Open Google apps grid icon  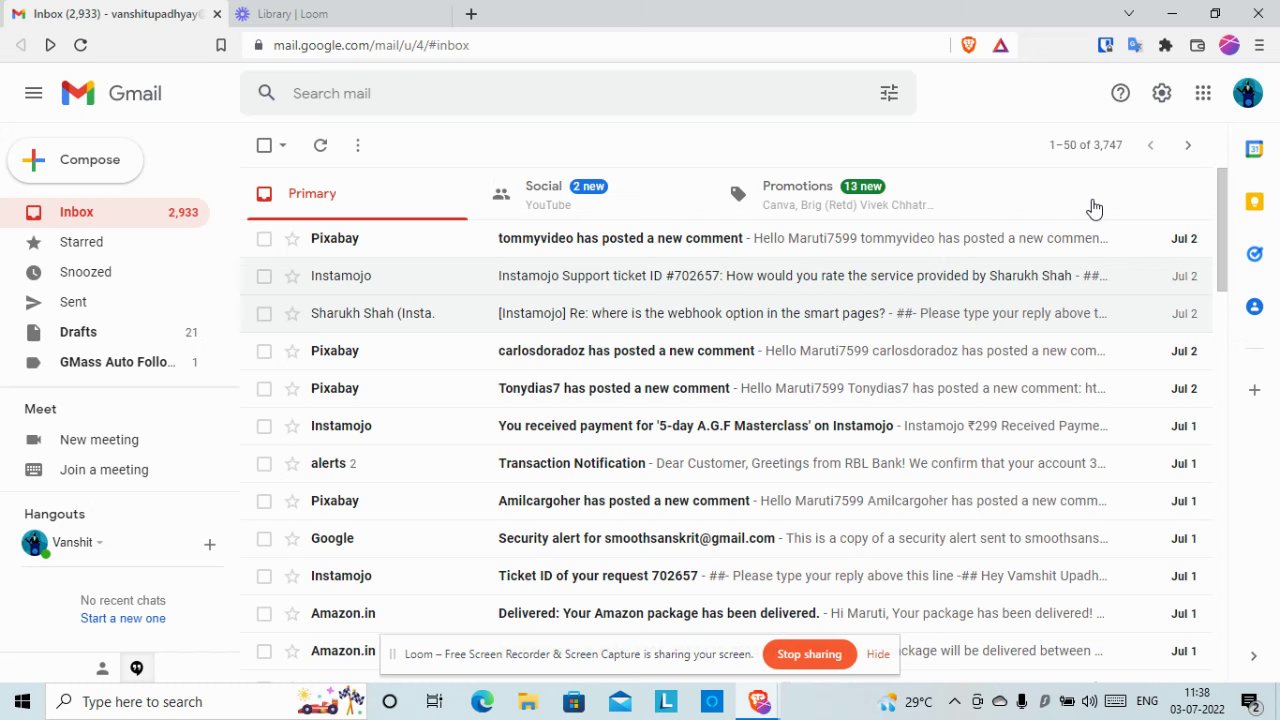(1203, 93)
